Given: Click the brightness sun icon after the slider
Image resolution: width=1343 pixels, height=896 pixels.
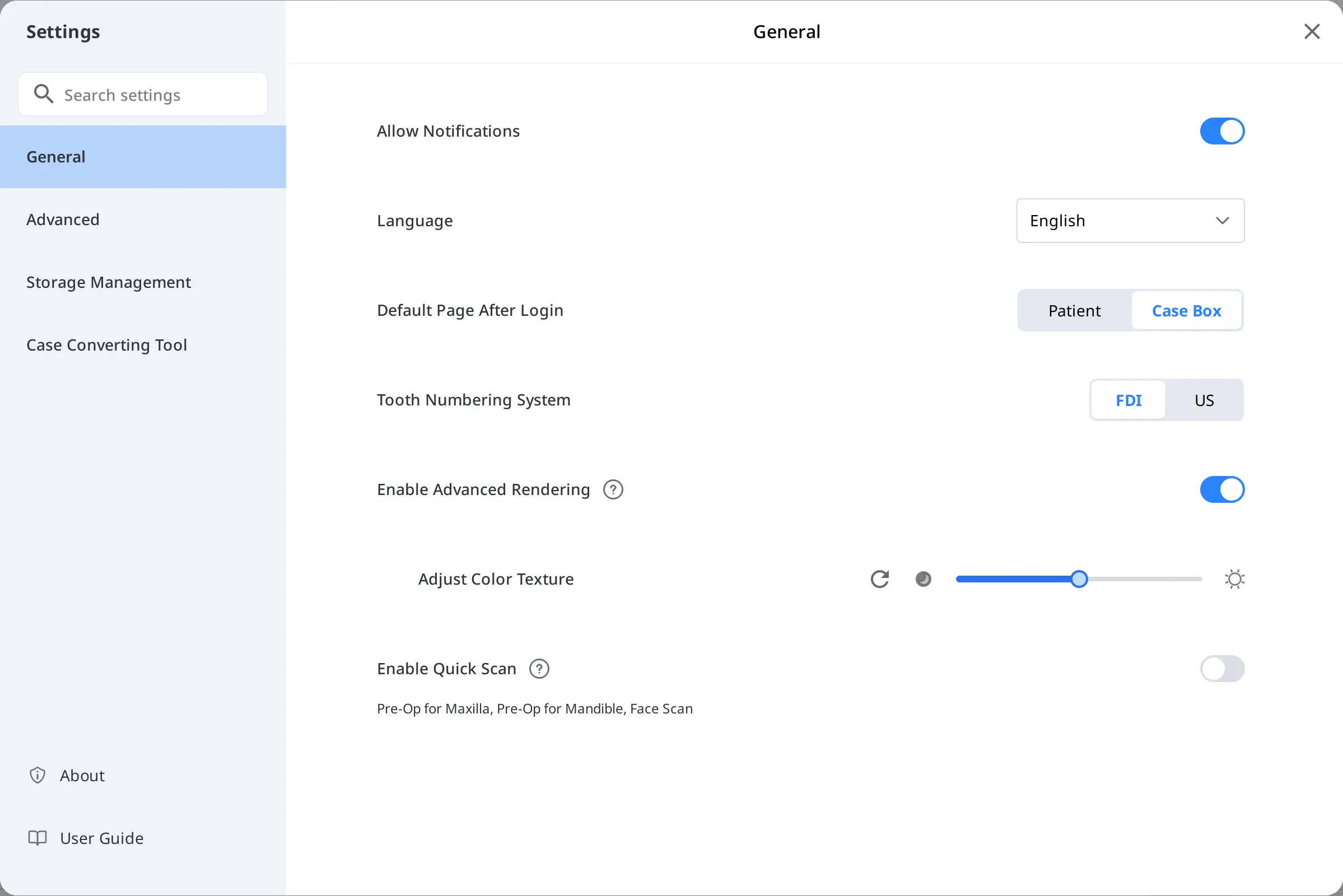Looking at the screenshot, I should [1234, 579].
